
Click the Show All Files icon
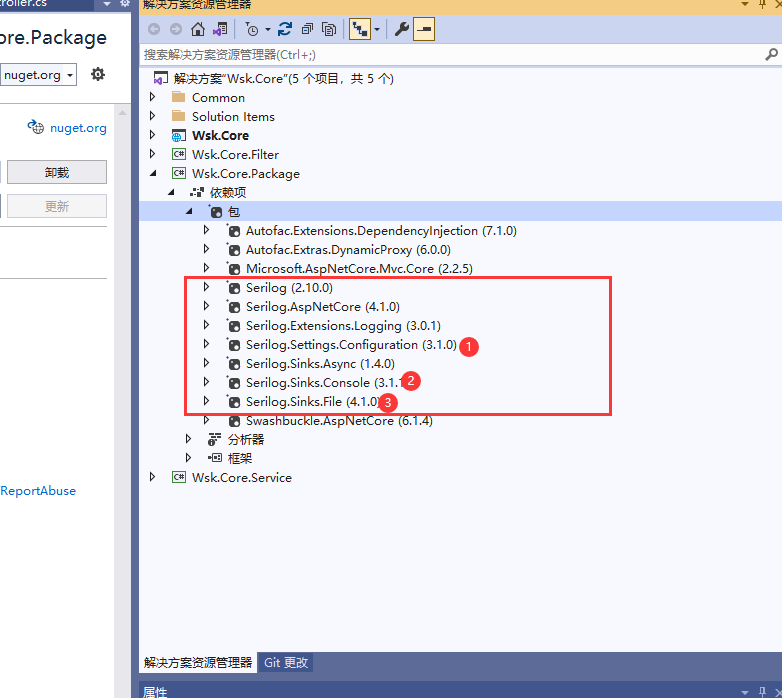329,29
